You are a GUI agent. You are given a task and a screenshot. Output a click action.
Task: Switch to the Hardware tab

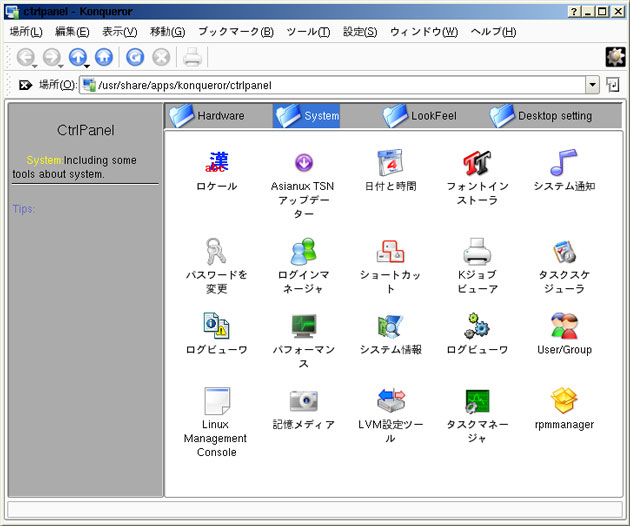(x=208, y=116)
